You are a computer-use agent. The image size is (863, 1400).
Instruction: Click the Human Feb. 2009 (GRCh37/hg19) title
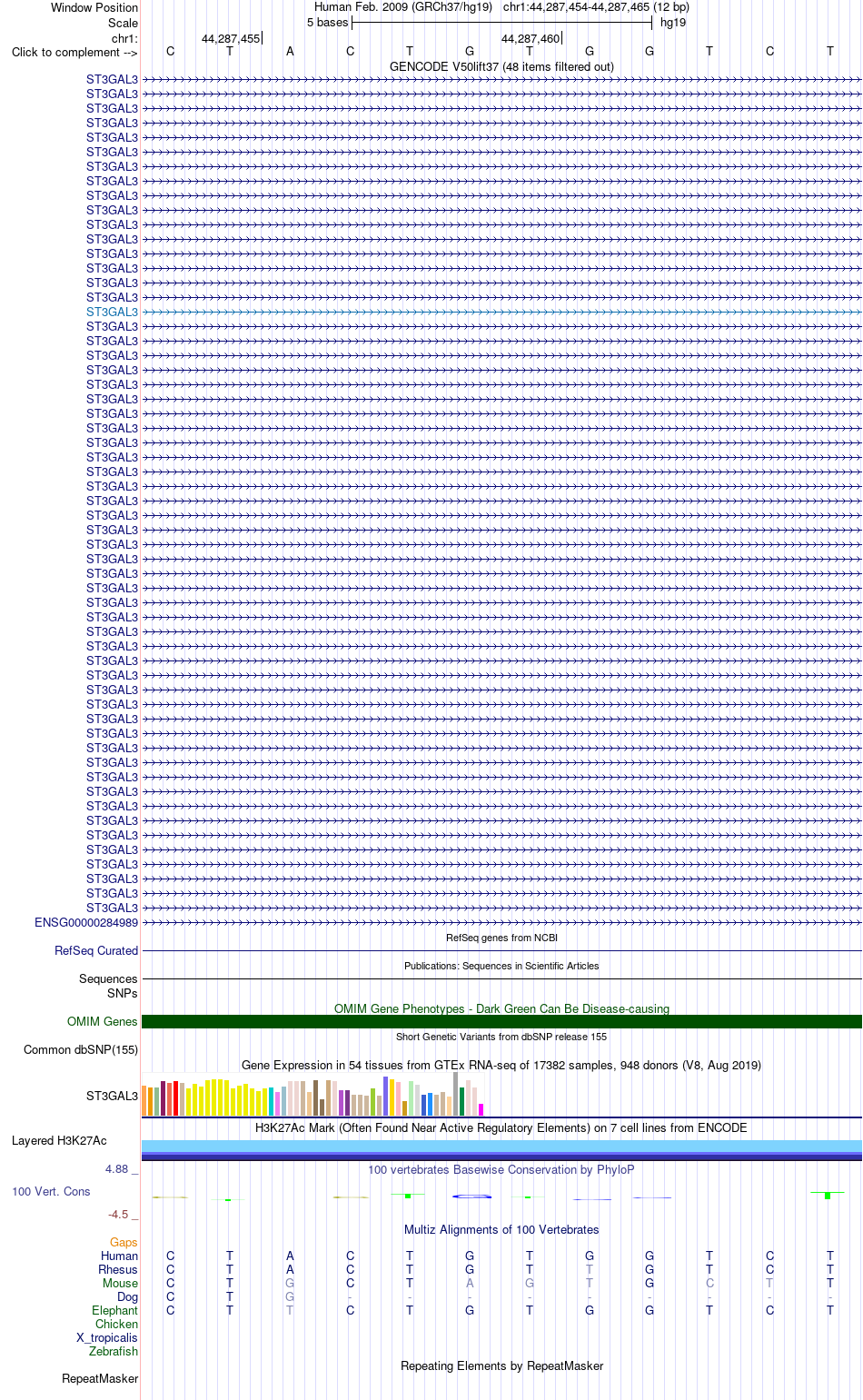point(403,7)
